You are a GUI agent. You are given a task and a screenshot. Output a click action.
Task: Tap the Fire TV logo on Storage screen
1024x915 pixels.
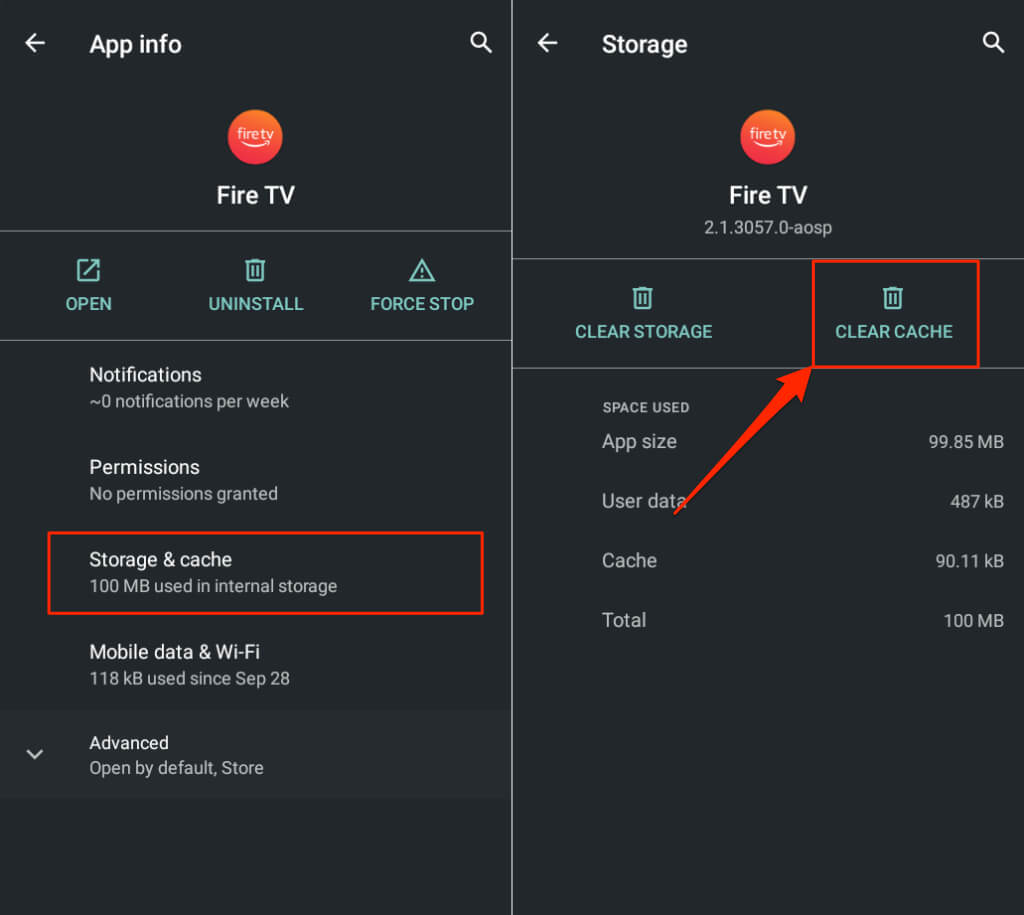point(767,137)
